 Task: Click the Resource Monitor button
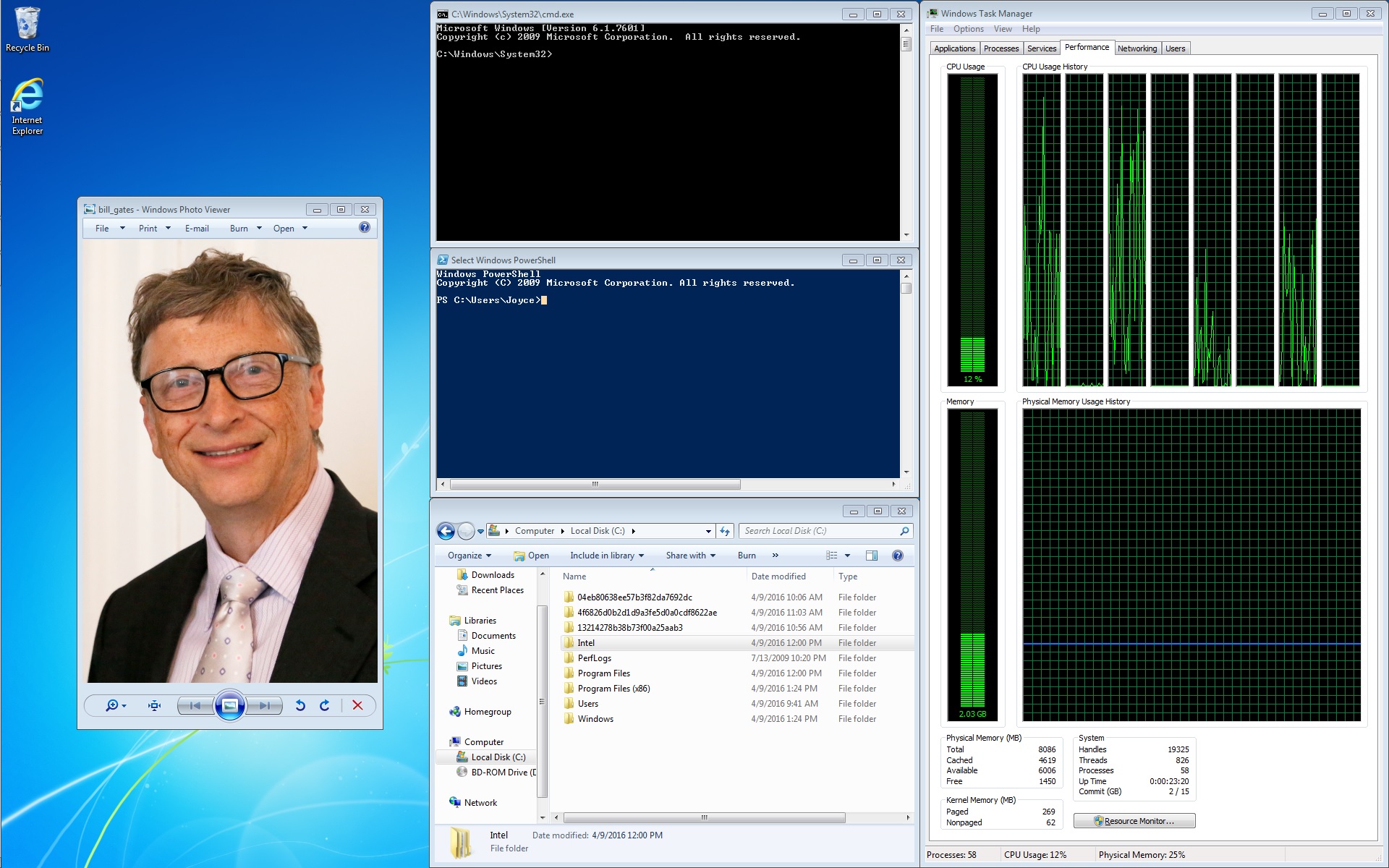coord(1134,821)
